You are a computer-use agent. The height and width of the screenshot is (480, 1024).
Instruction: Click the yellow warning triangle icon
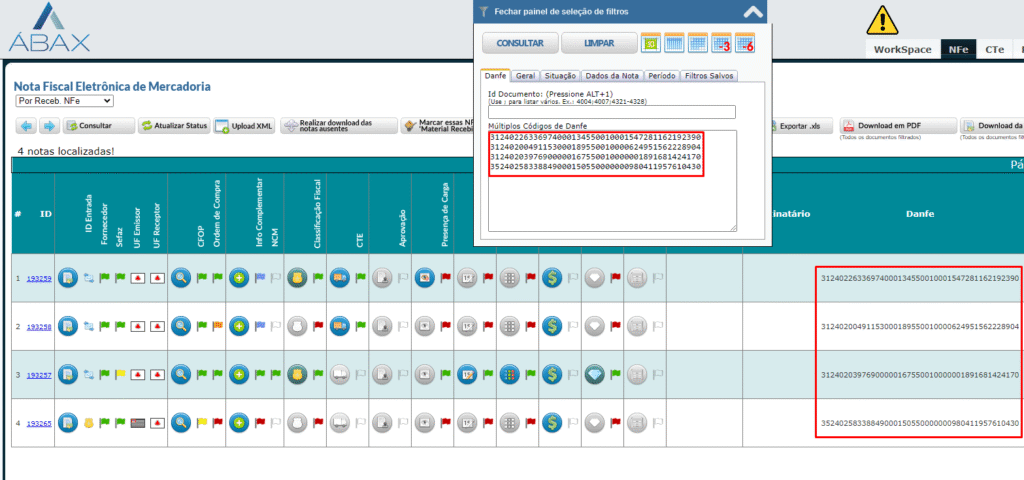[883, 20]
